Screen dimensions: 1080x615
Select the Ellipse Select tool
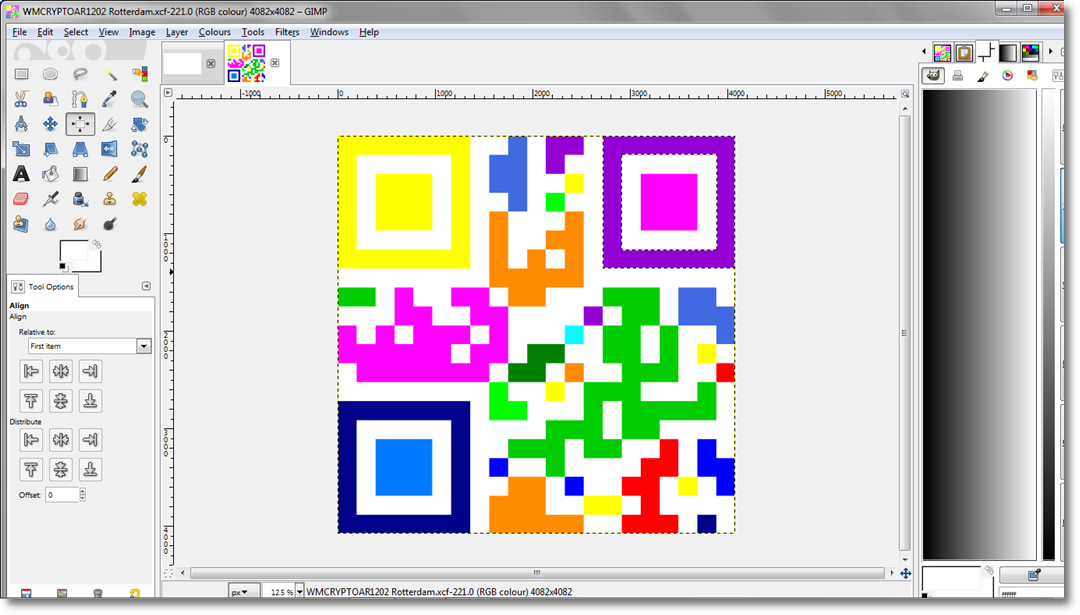[x=50, y=74]
